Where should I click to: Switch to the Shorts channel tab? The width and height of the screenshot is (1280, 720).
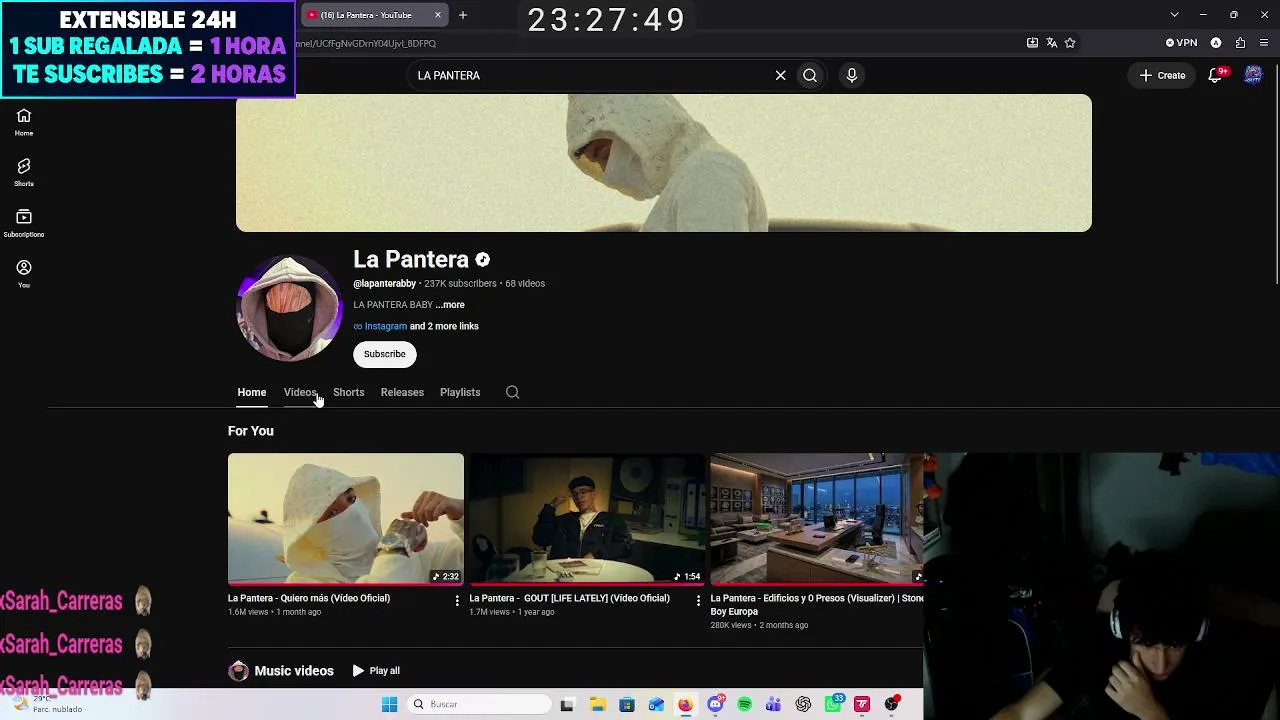point(349,392)
